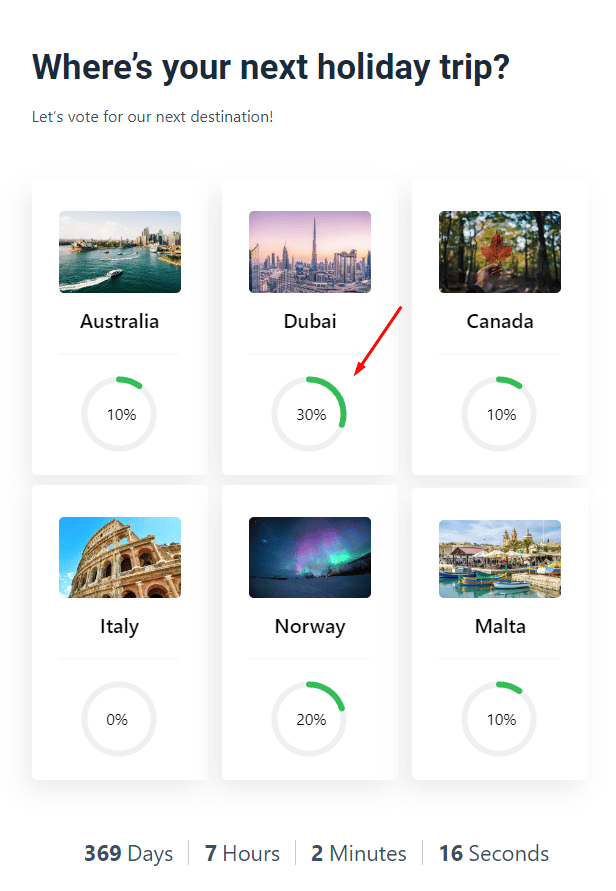Image resolution: width=616 pixels, height=891 pixels.
Task: Click the Dubai destination name
Action: pos(310,321)
